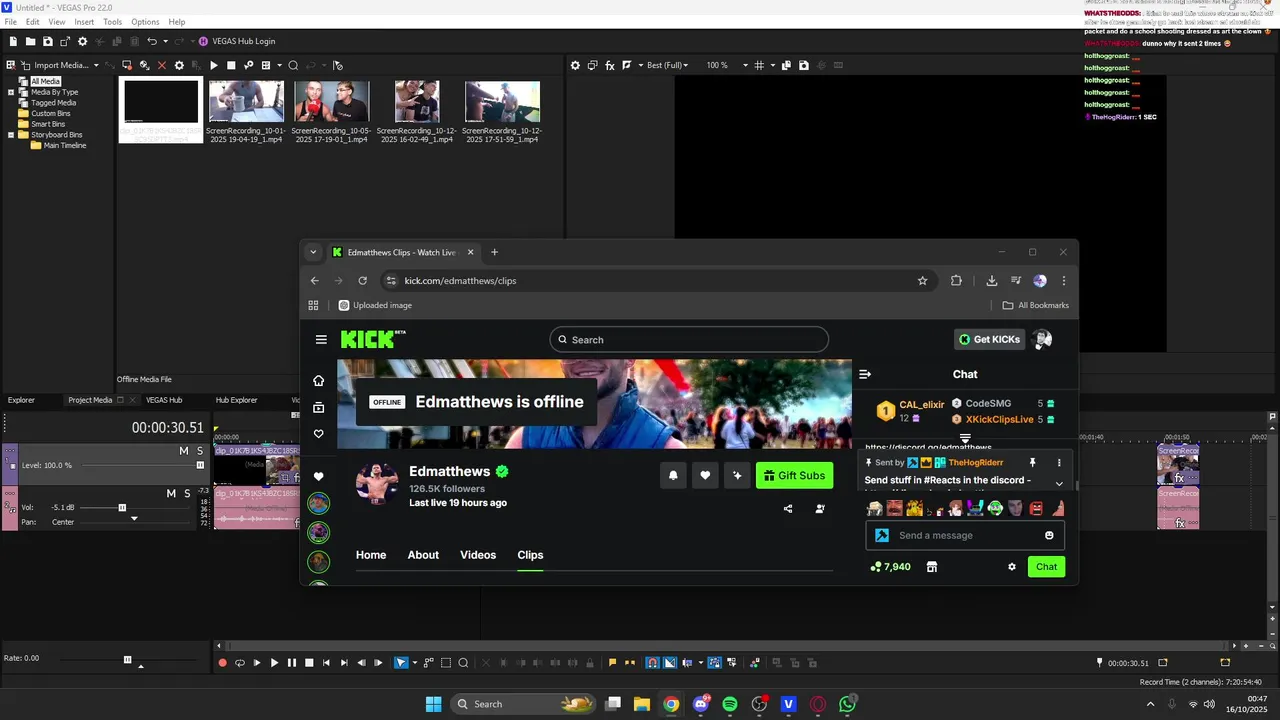1280x720 pixels.
Task: Click audio track Vol slider handle
Action: (x=122, y=507)
